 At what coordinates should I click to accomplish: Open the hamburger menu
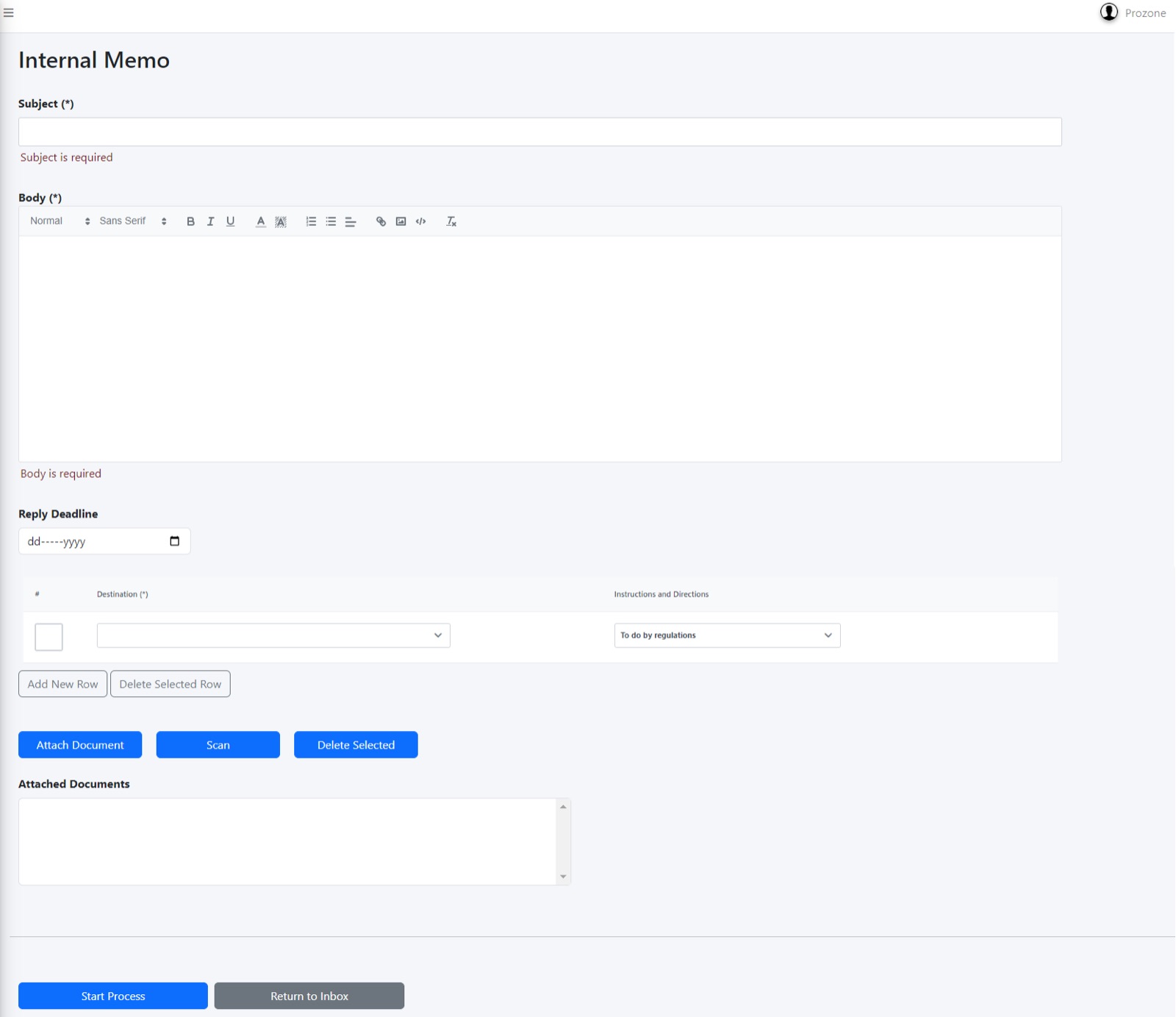click(x=9, y=13)
